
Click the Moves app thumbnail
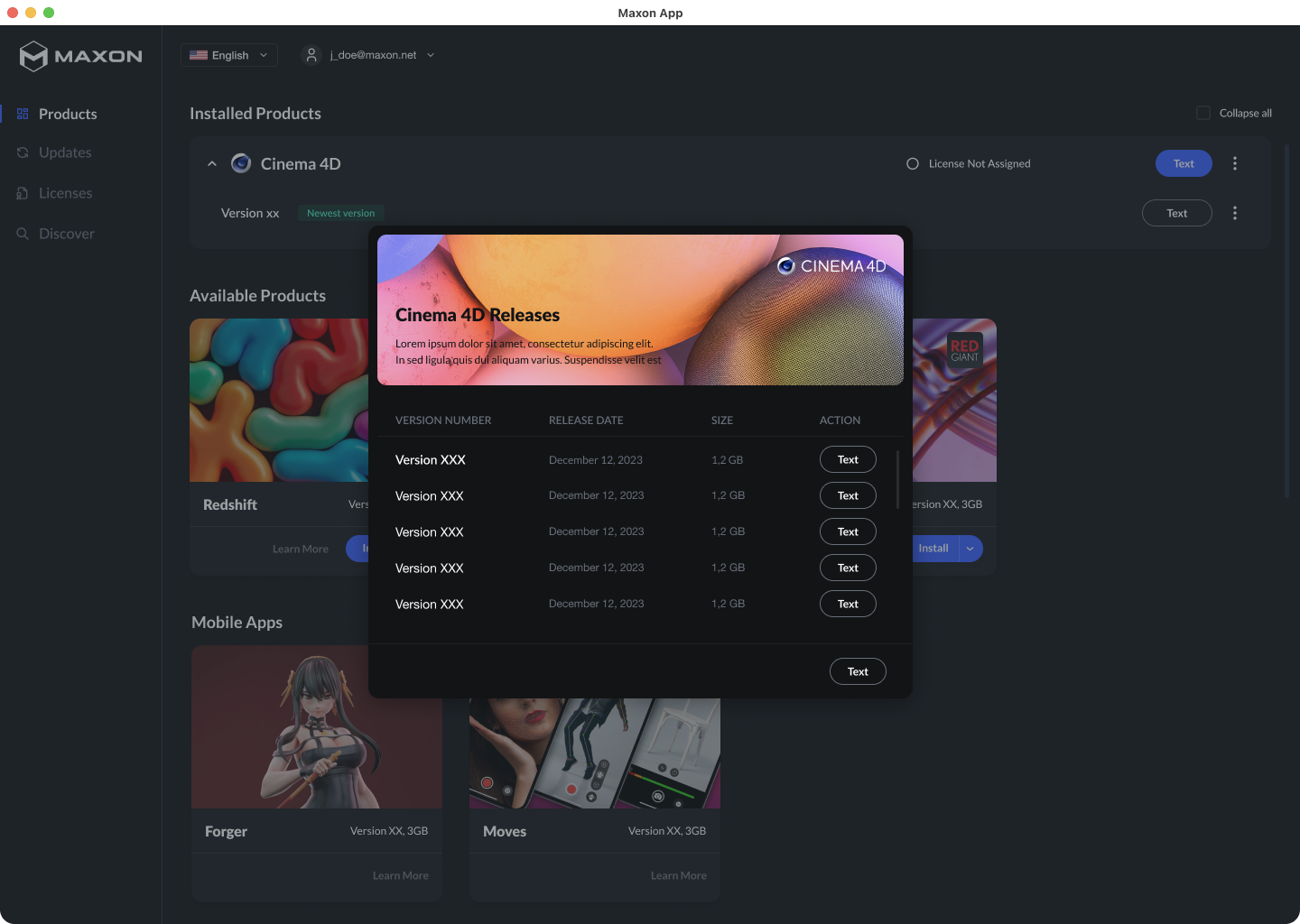click(595, 753)
